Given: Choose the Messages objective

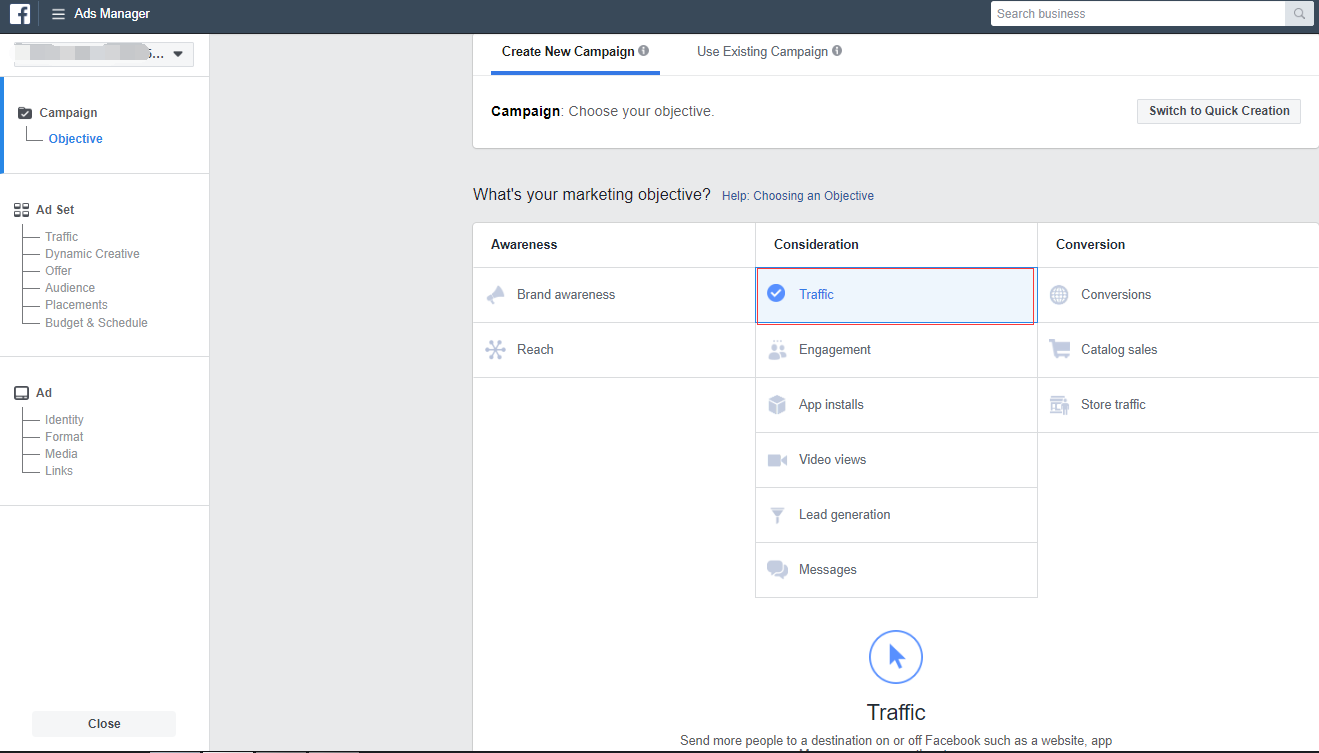Looking at the screenshot, I should point(896,570).
